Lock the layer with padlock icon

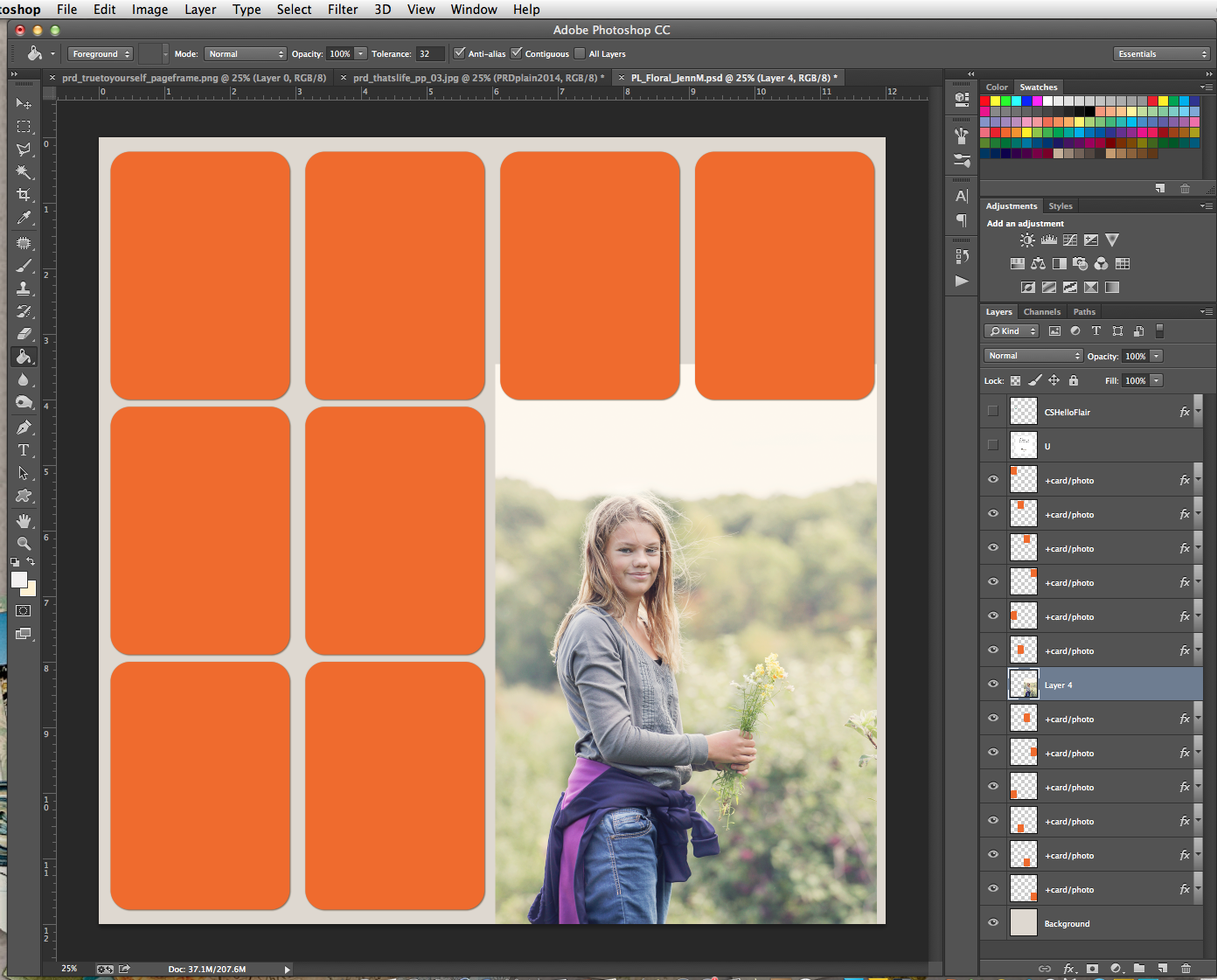coord(1074,380)
